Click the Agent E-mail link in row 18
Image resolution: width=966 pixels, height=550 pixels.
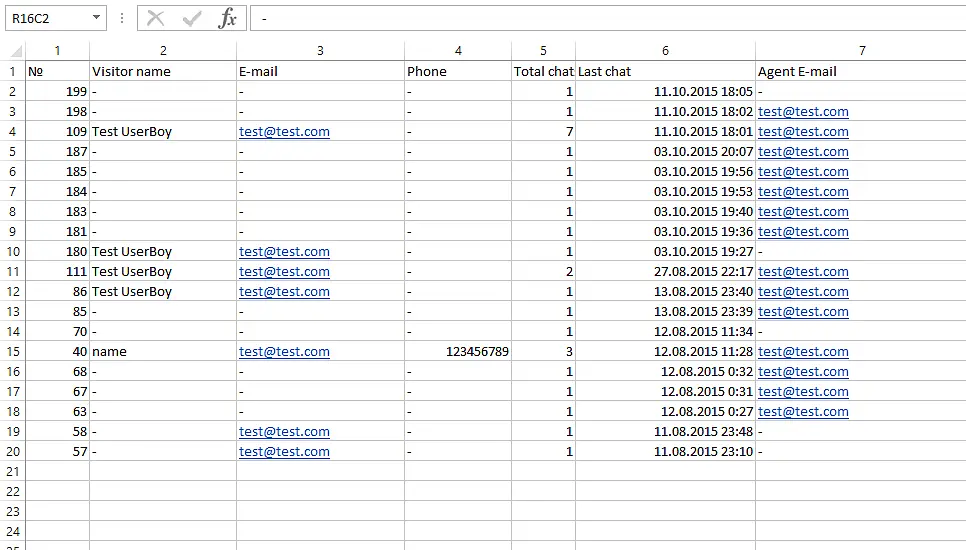803,412
